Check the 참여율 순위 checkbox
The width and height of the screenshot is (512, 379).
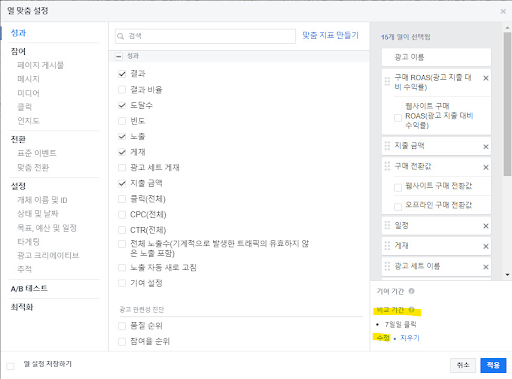click(x=122, y=341)
